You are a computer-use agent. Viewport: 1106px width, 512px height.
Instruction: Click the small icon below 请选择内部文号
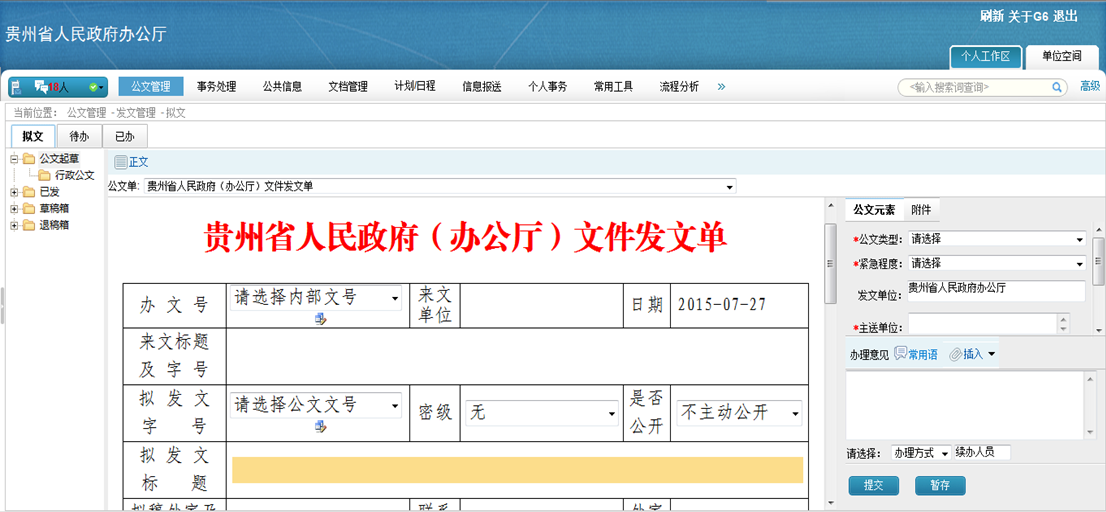click(320, 319)
